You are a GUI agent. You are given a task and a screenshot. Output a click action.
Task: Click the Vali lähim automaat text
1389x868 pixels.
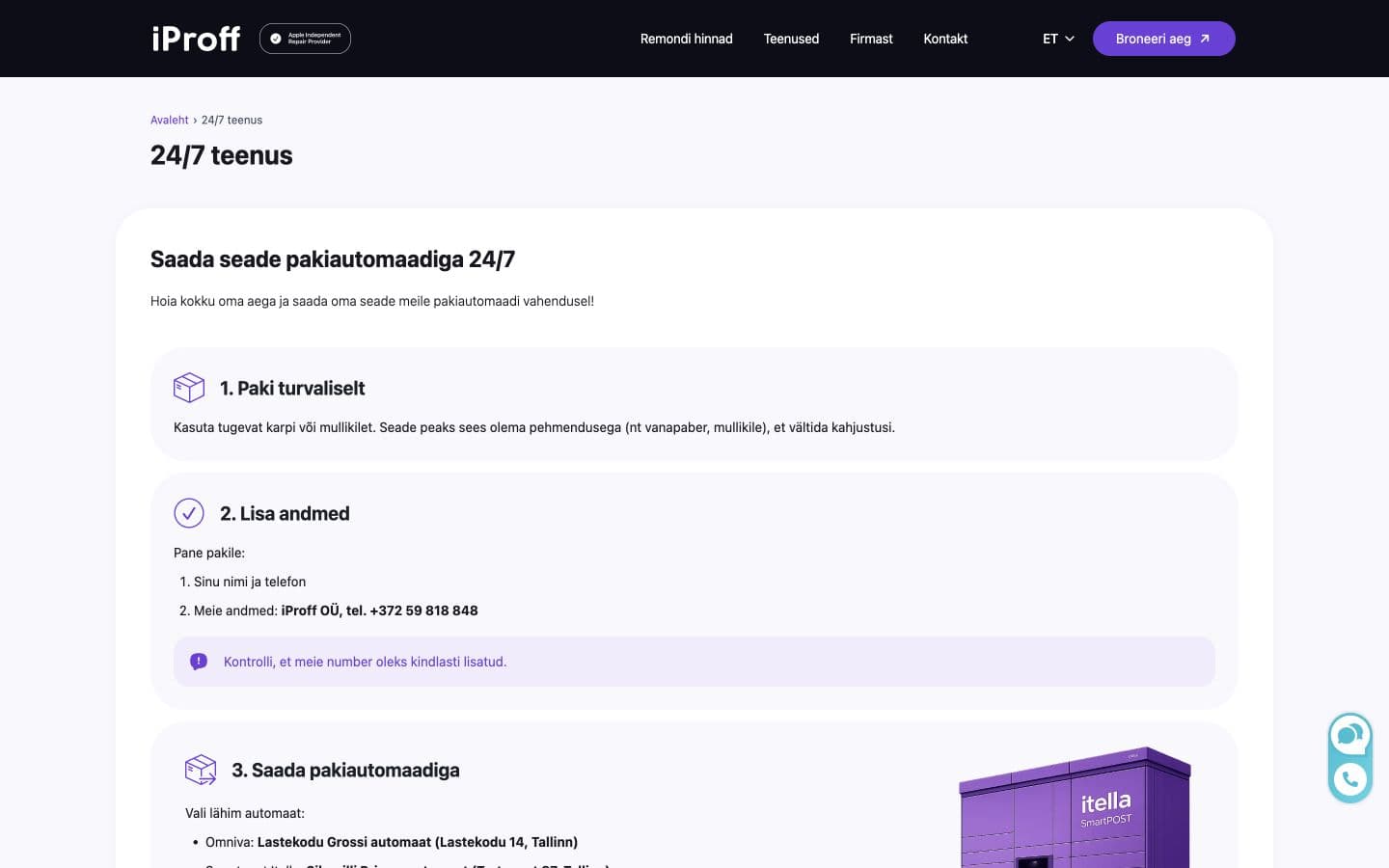click(245, 813)
